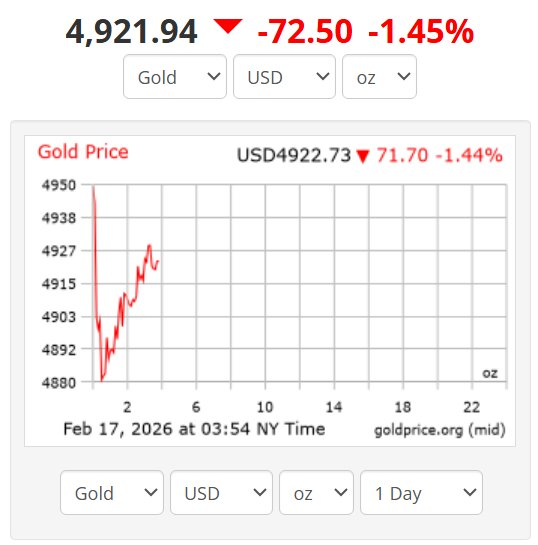The image size is (538, 545).
Task: Click the 71.70 change value in chart
Action: (402, 155)
